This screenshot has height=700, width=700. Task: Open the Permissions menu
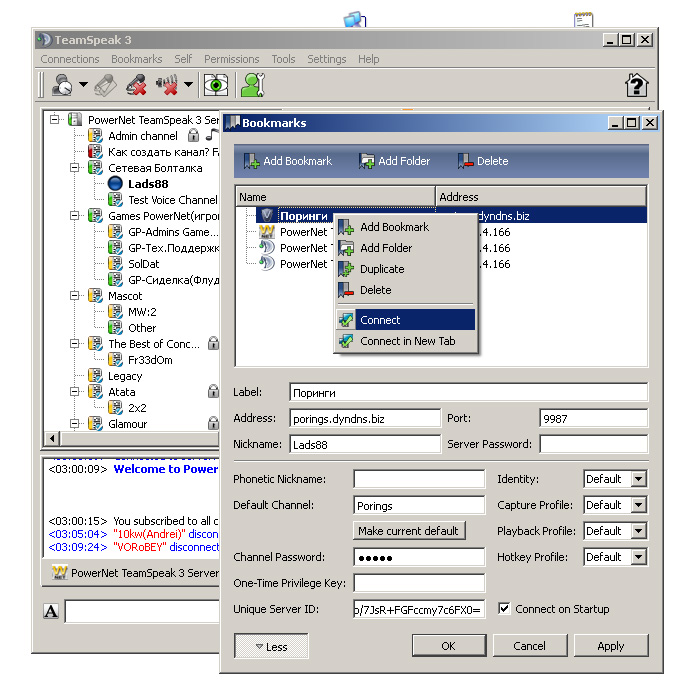[231, 59]
